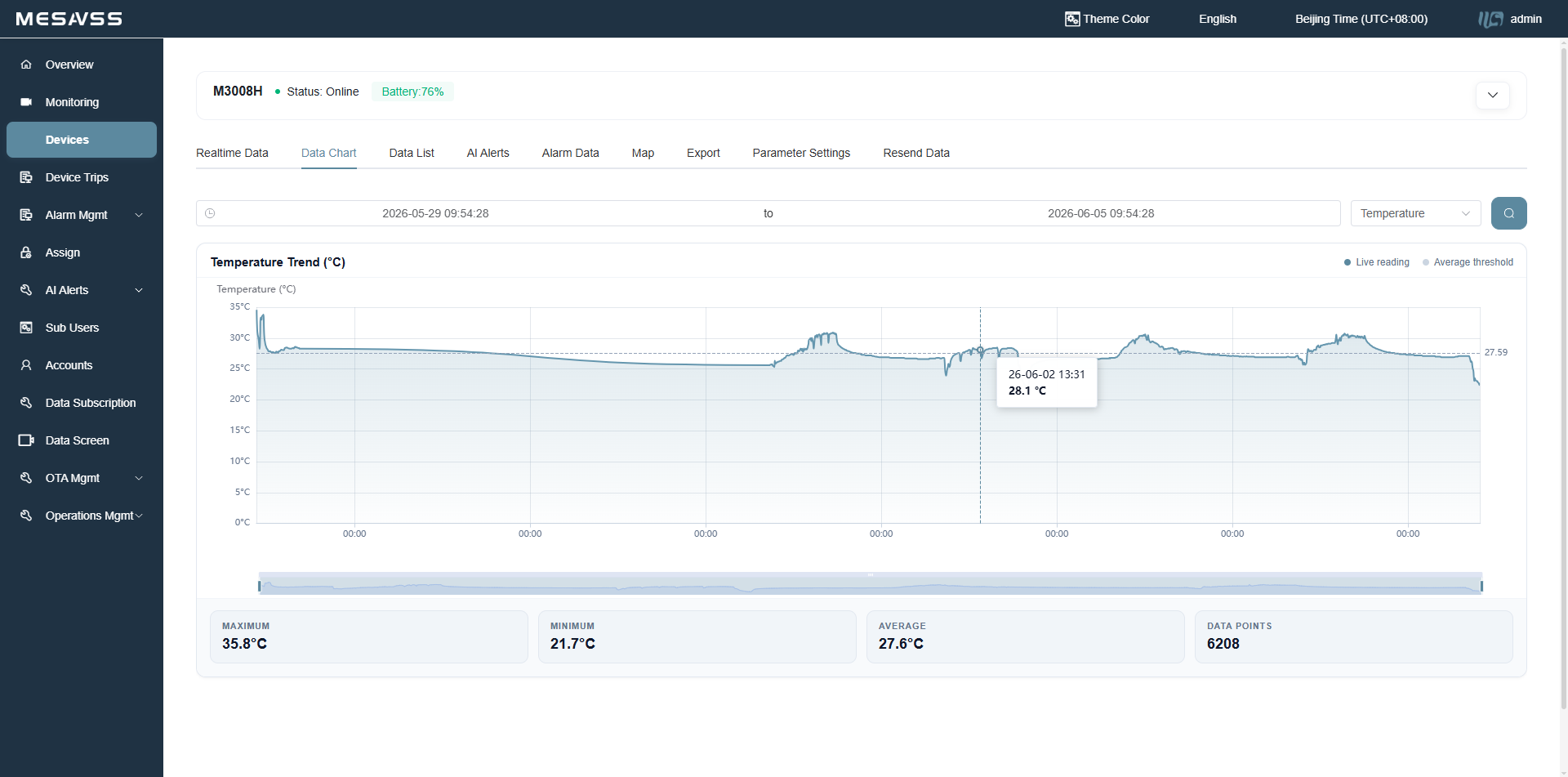The height and width of the screenshot is (777, 1568).
Task: Toggle the Average threshold legend item
Action: [1468, 262]
